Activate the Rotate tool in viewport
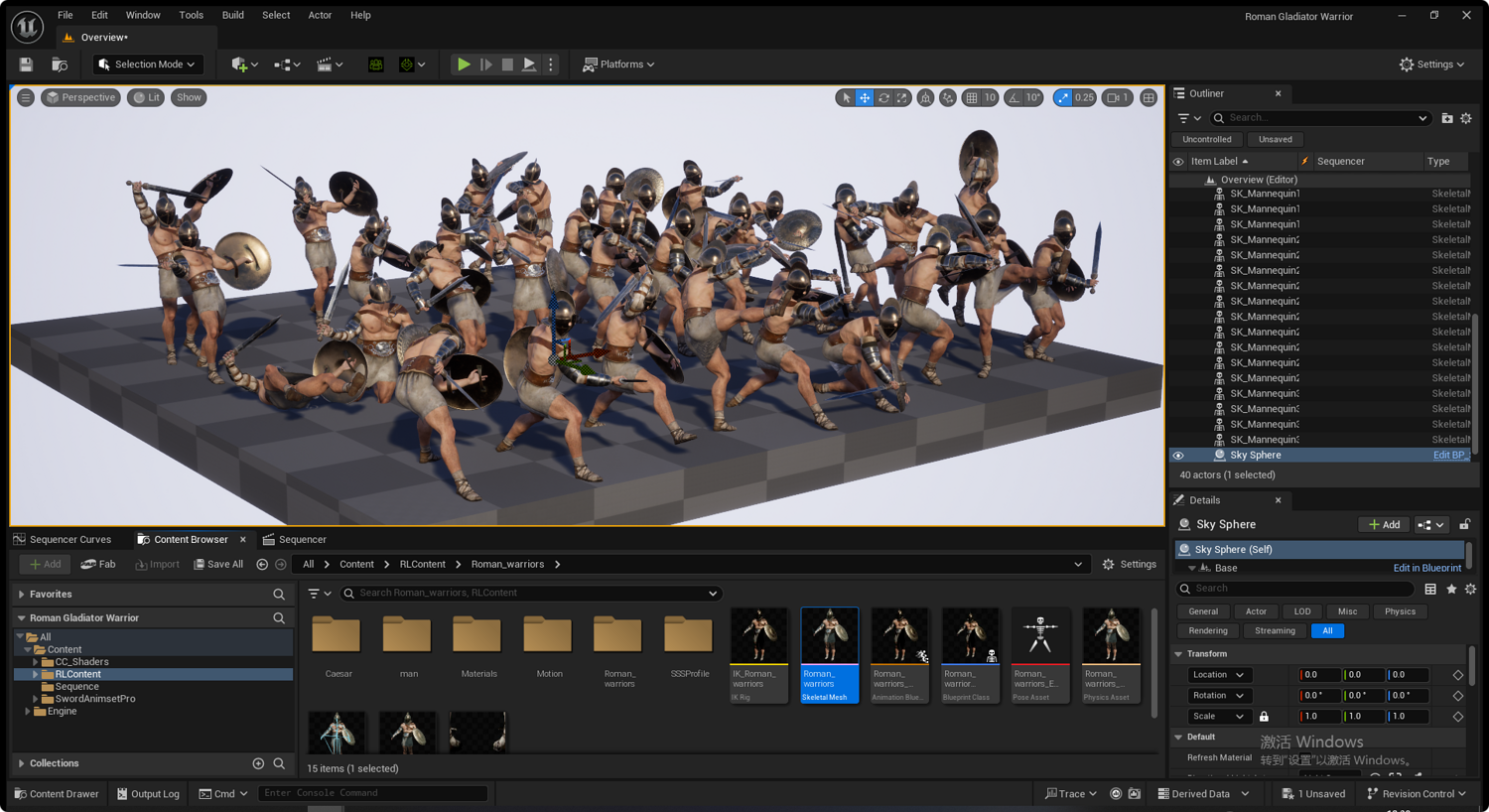The height and width of the screenshot is (812, 1489). pyautogui.click(x=883, y=97)
